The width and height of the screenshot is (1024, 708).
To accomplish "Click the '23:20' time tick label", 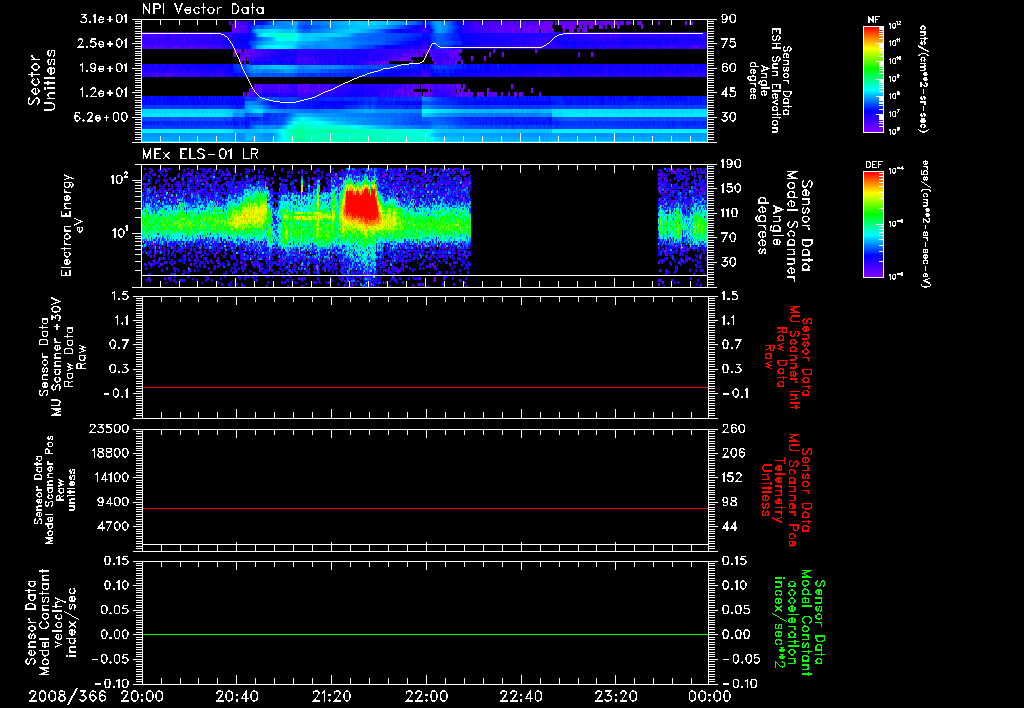I will (615, 697).
